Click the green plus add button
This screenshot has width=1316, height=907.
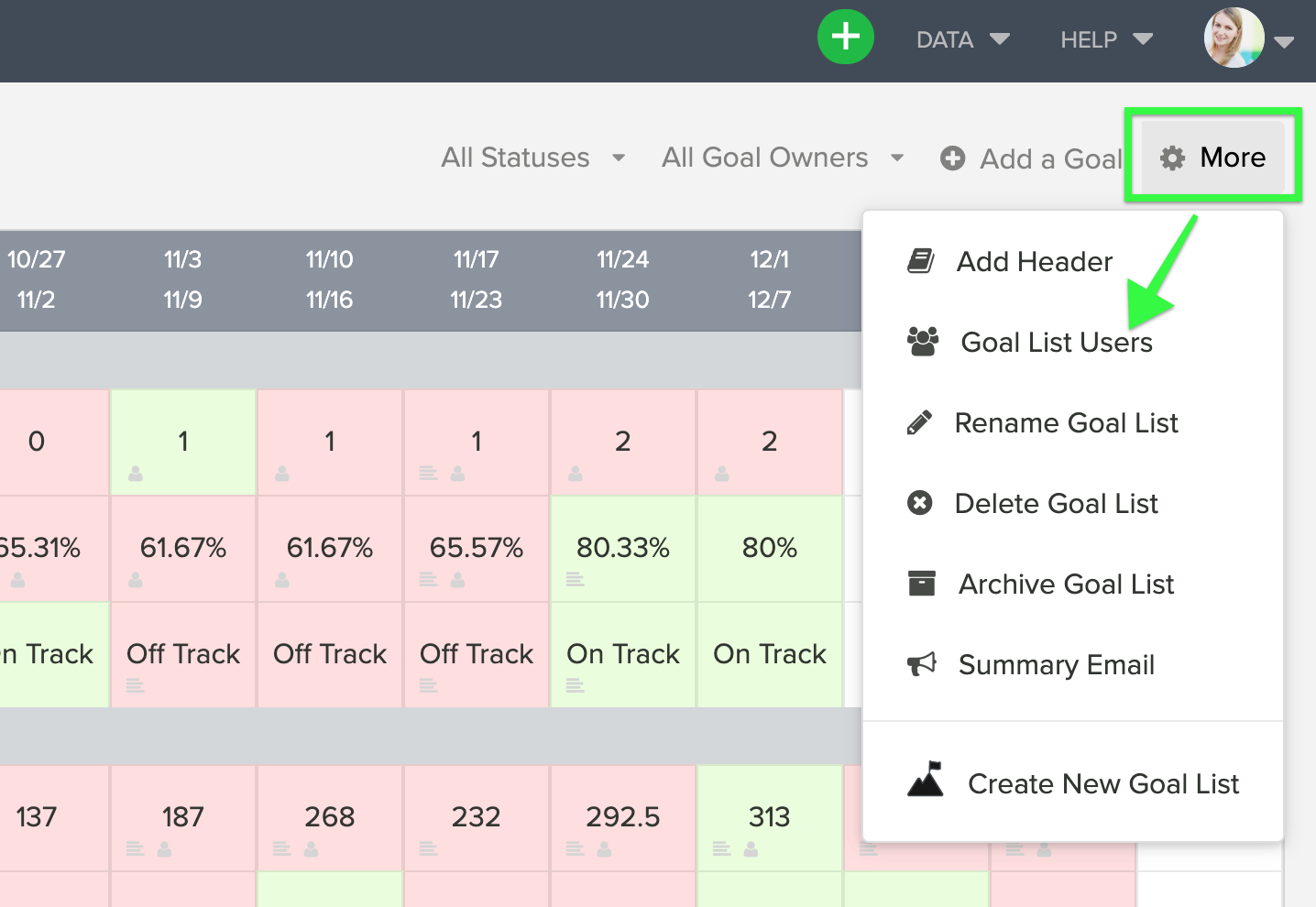[x=845, y=37]
